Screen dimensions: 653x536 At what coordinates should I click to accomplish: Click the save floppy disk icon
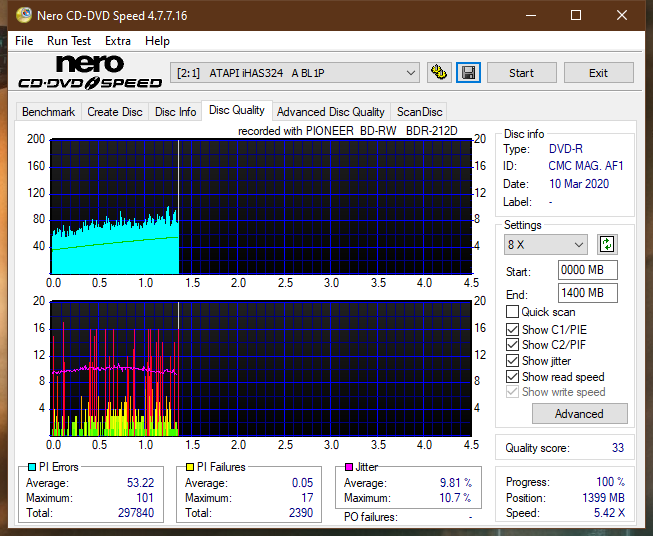point(468,73)
